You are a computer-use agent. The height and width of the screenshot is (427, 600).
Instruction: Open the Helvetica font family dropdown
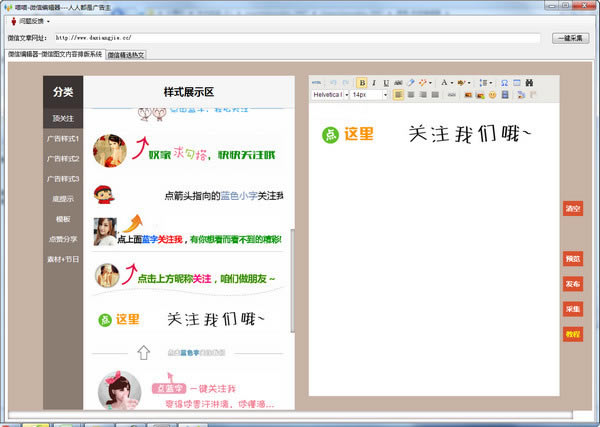point(329,95)
